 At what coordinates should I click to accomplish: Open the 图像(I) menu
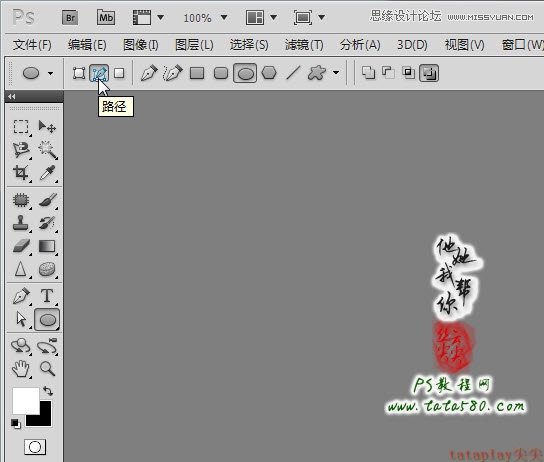(x=141, y=45)
